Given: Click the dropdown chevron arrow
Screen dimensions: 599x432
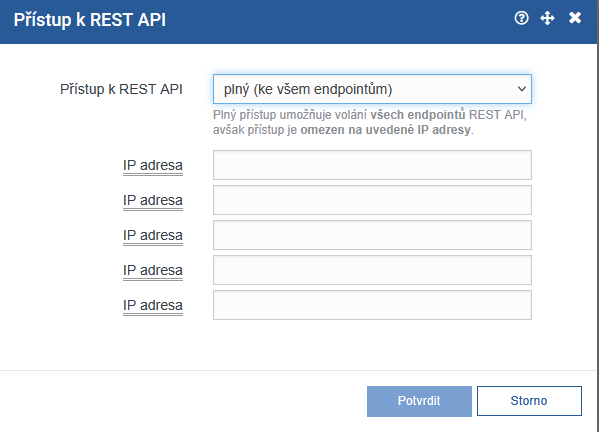Looking at the screenshot, I should click(x=521, y=89).
